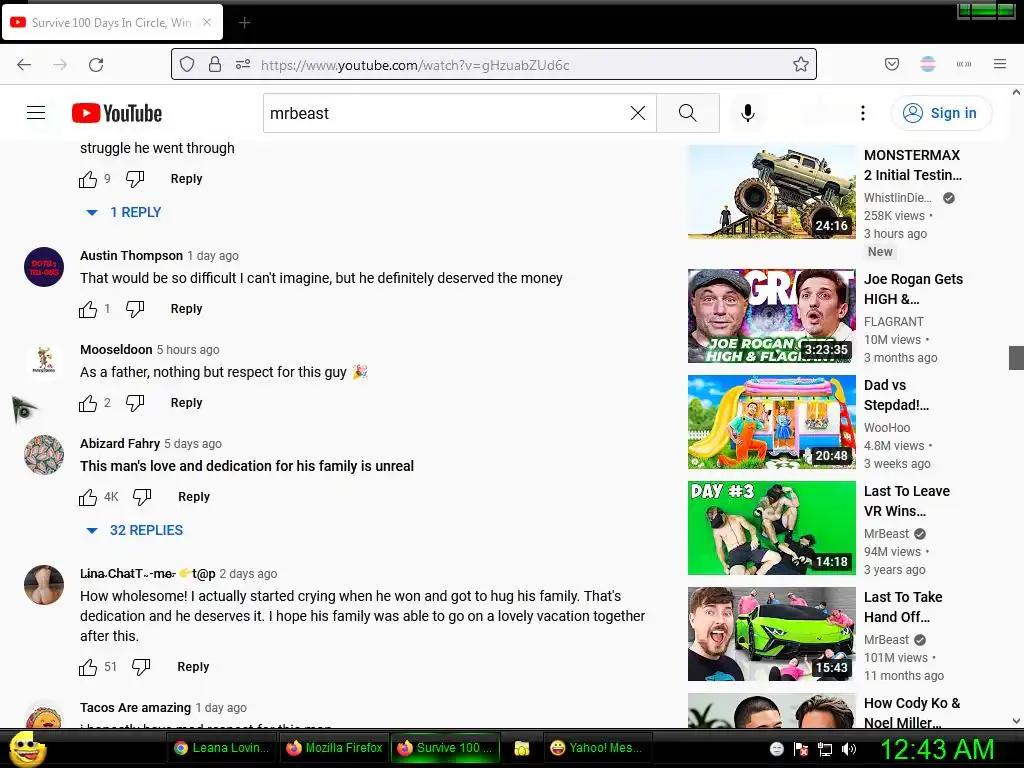Open Yahoo! Messenger taskbar item
Viewport: 1024px width, 768px height.
pos(597,748)
